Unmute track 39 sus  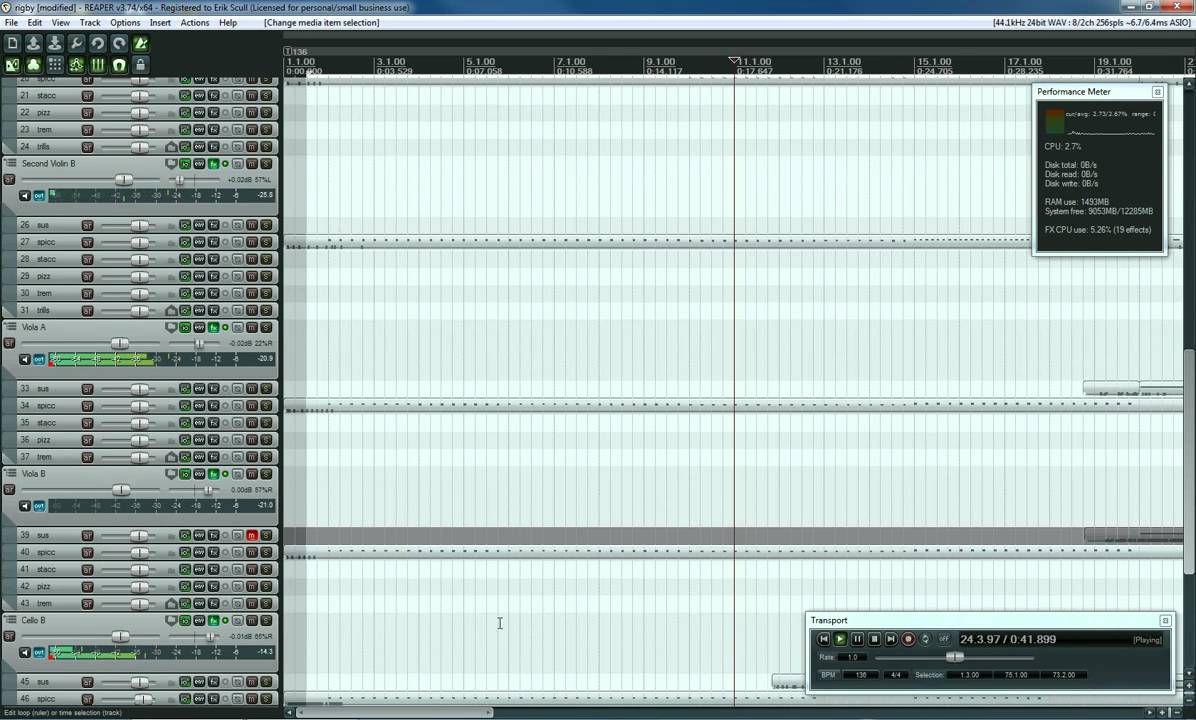(x=252, y=535)
